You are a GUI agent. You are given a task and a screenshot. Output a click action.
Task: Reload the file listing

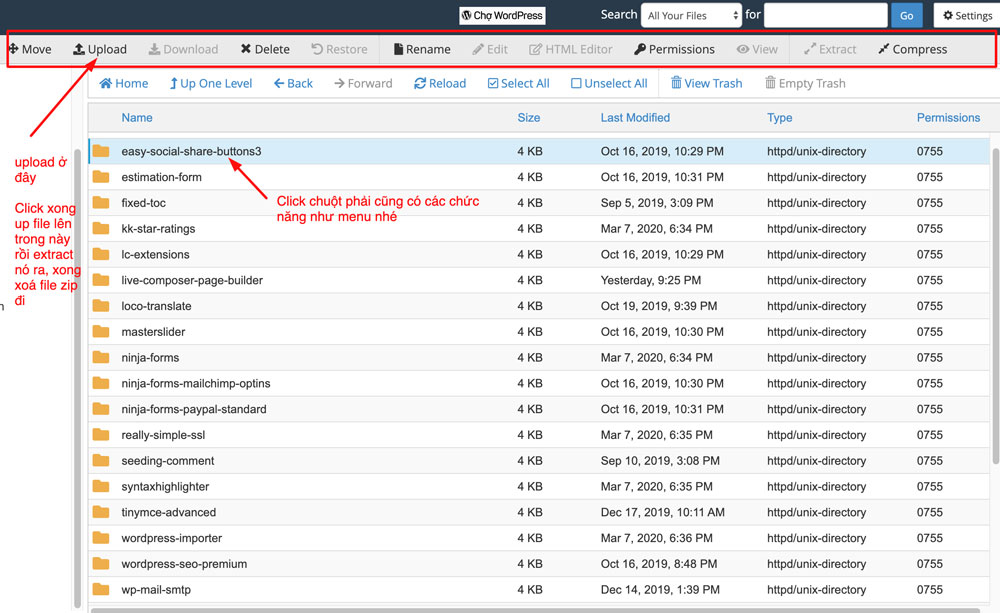[440, 84]
